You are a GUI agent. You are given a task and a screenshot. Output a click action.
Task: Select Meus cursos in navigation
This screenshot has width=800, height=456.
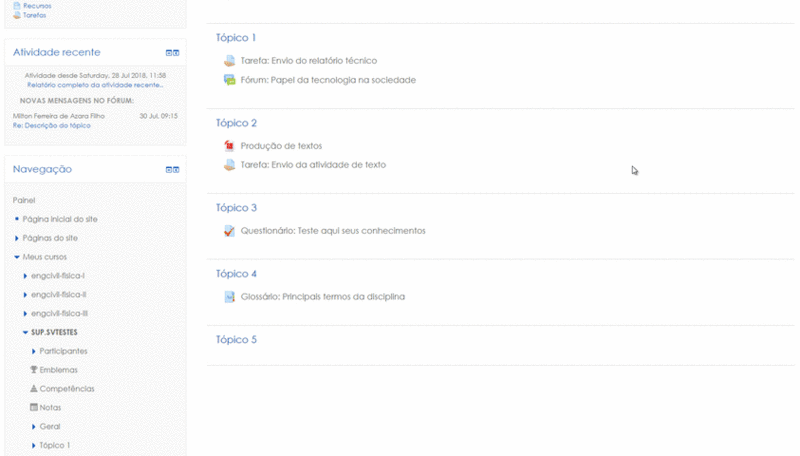44,257
